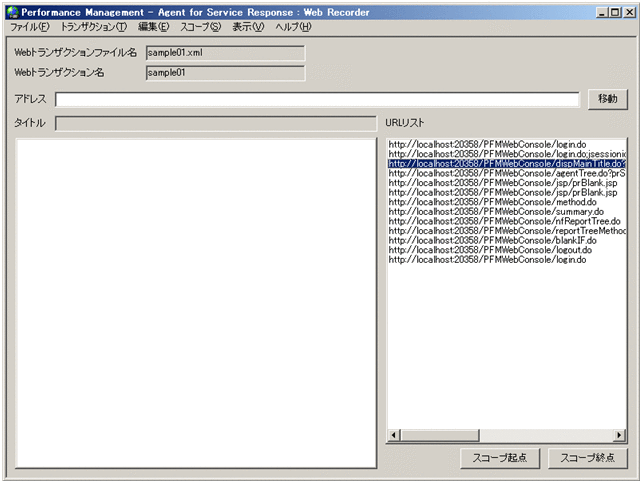Open the 表示(V) menu
This screenshot has height=484, width=644.
click(x=248, y=27)
